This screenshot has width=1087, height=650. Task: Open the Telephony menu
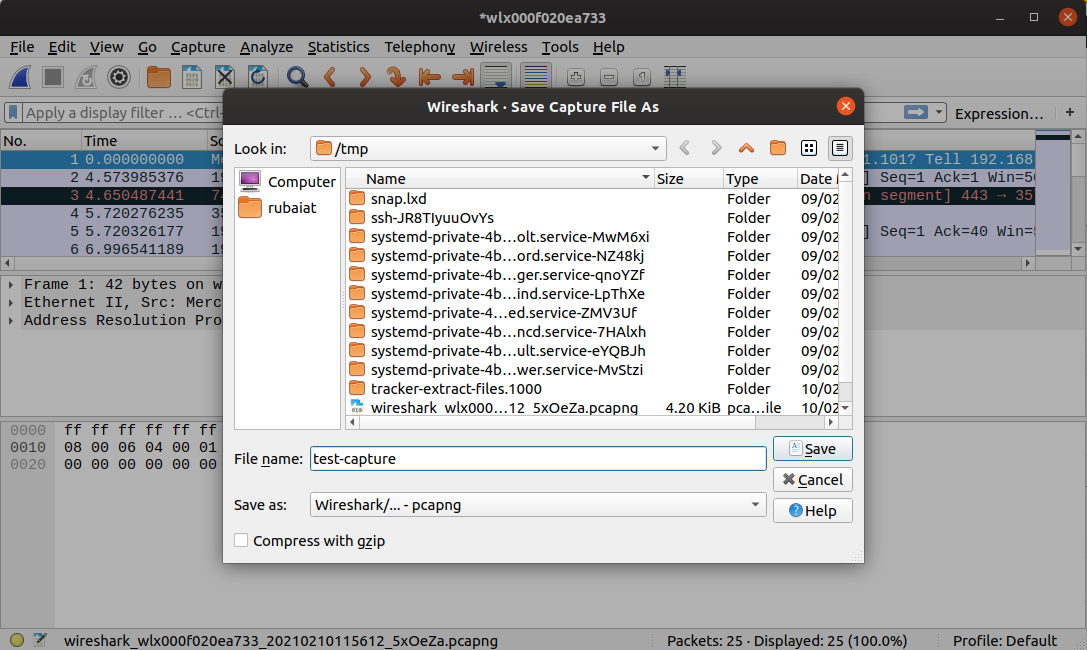click(419, 47)
